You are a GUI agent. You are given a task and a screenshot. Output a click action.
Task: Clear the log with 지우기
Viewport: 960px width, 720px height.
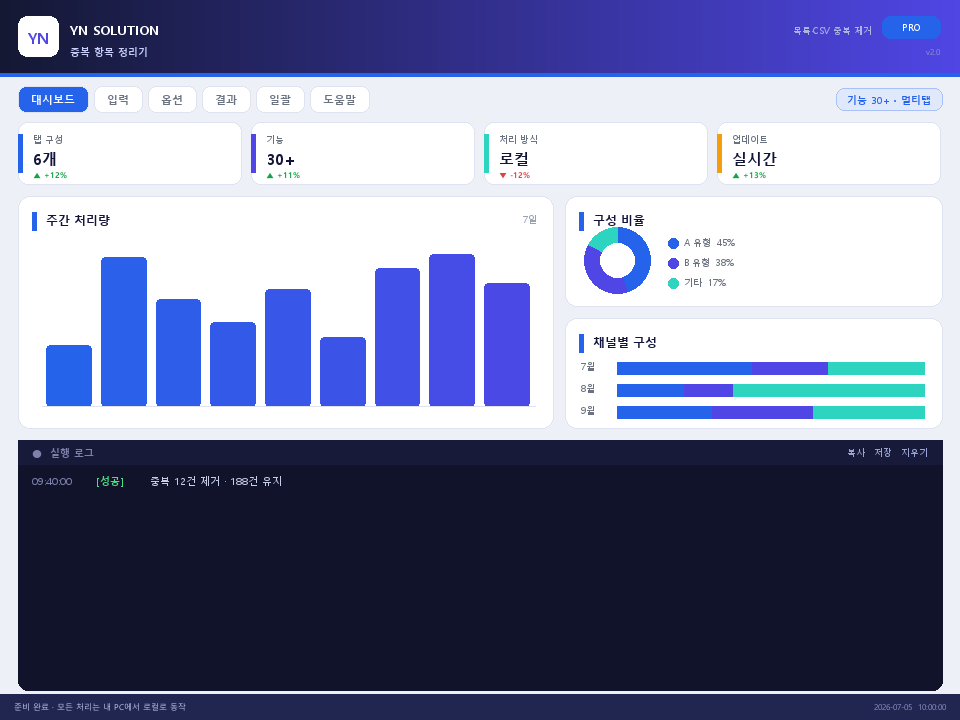[915, 452]
